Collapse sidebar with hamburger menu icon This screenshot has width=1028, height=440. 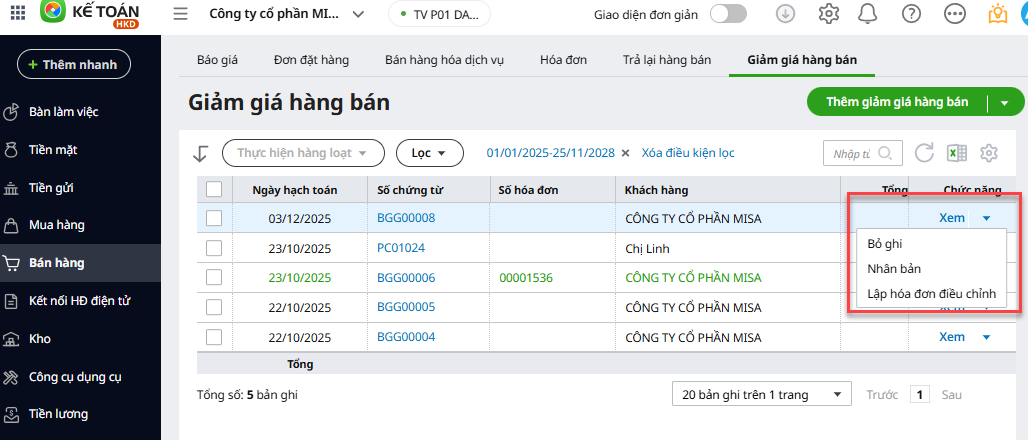pos(180,14)
